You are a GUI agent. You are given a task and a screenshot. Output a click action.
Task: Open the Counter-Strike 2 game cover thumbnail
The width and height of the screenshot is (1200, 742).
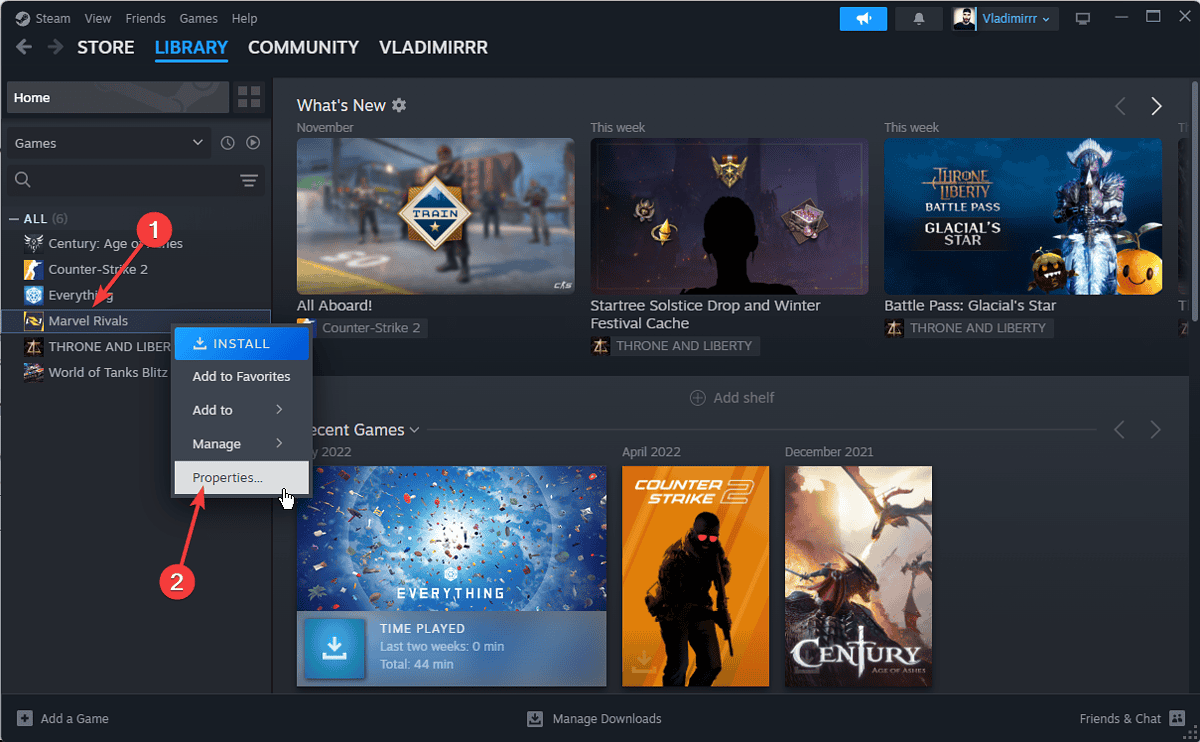point(695,576)
